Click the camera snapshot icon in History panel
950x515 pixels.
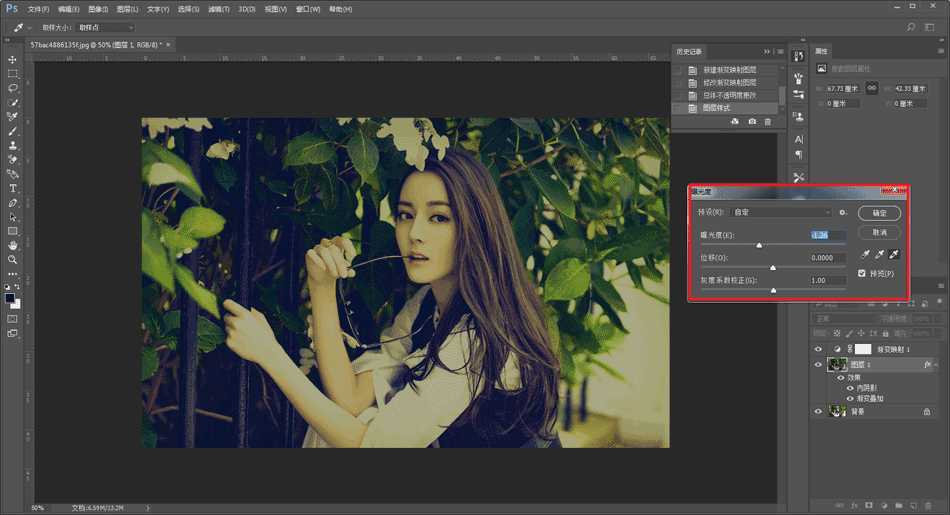752,121
